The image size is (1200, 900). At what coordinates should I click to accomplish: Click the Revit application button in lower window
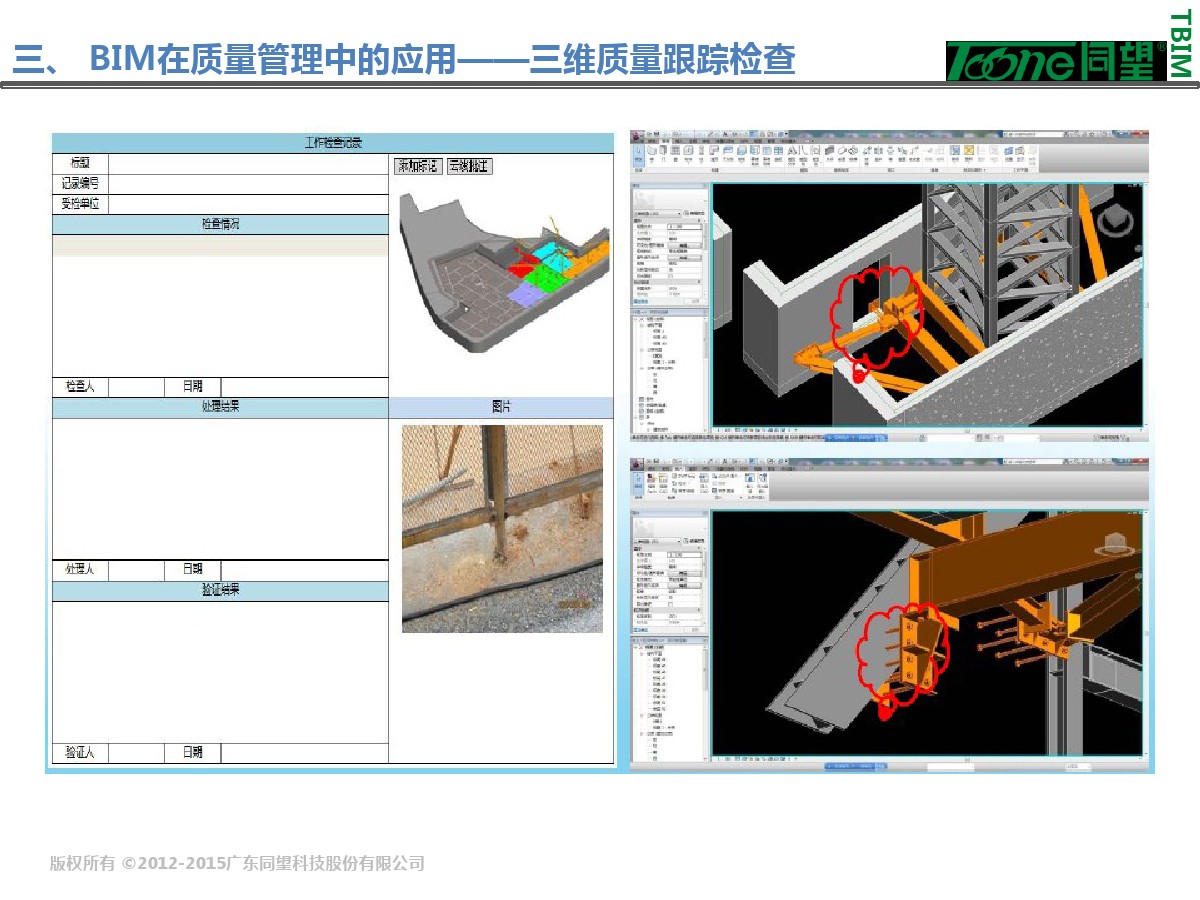point(637,464)
